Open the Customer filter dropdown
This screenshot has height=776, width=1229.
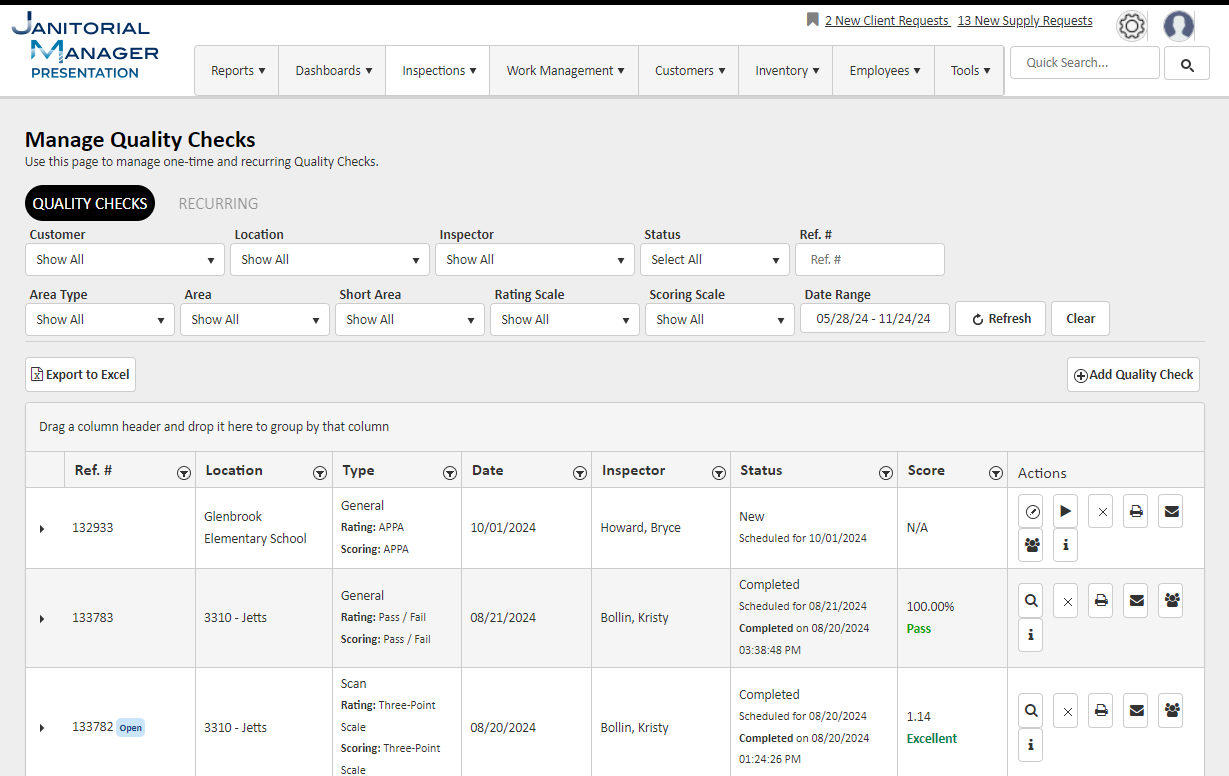[125, 260]
